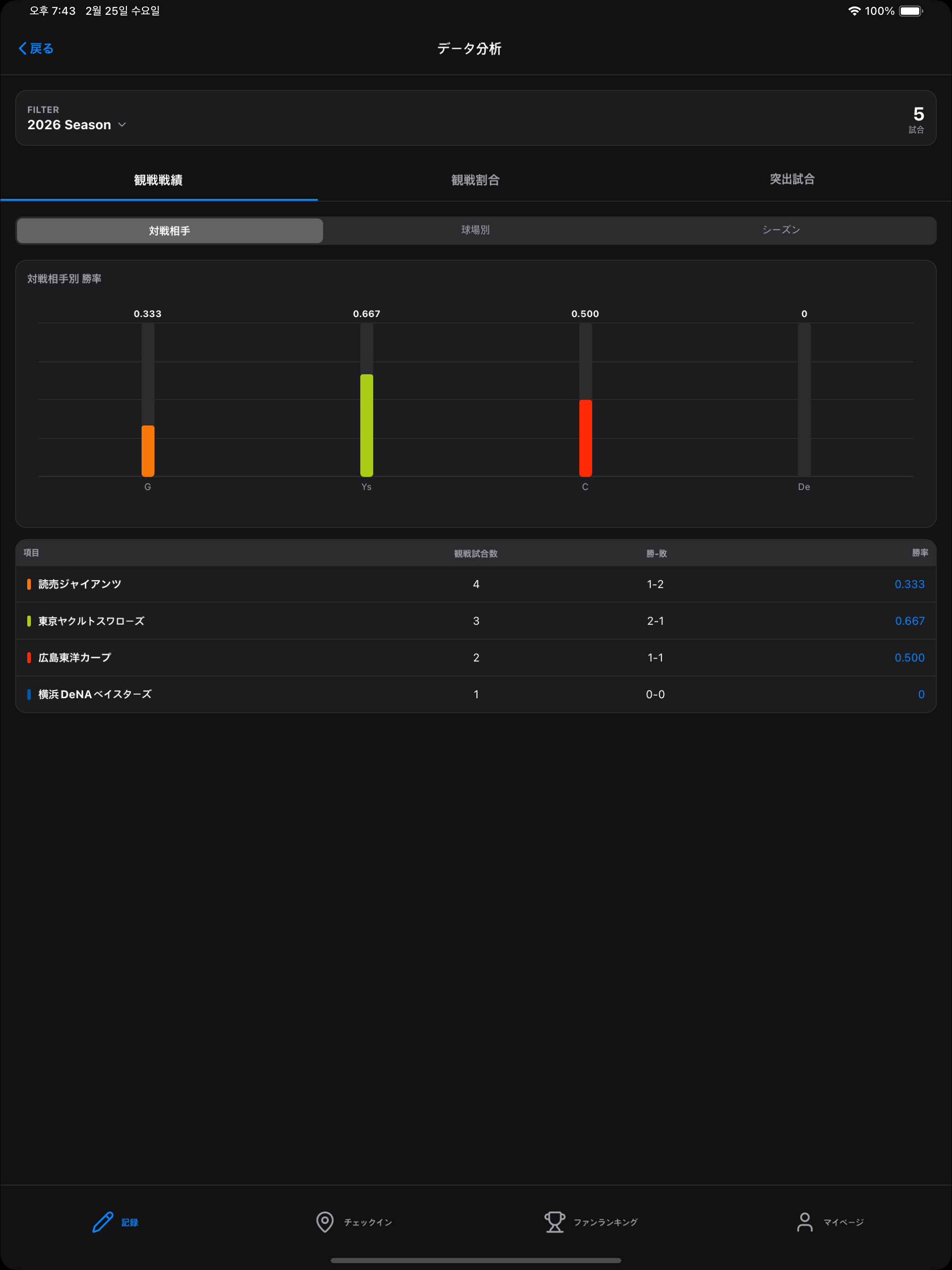The height and width of the screenshot is (1270, 952).
Task: Click the 0.333 win rate in table
Action: click(x=910, y=584)
